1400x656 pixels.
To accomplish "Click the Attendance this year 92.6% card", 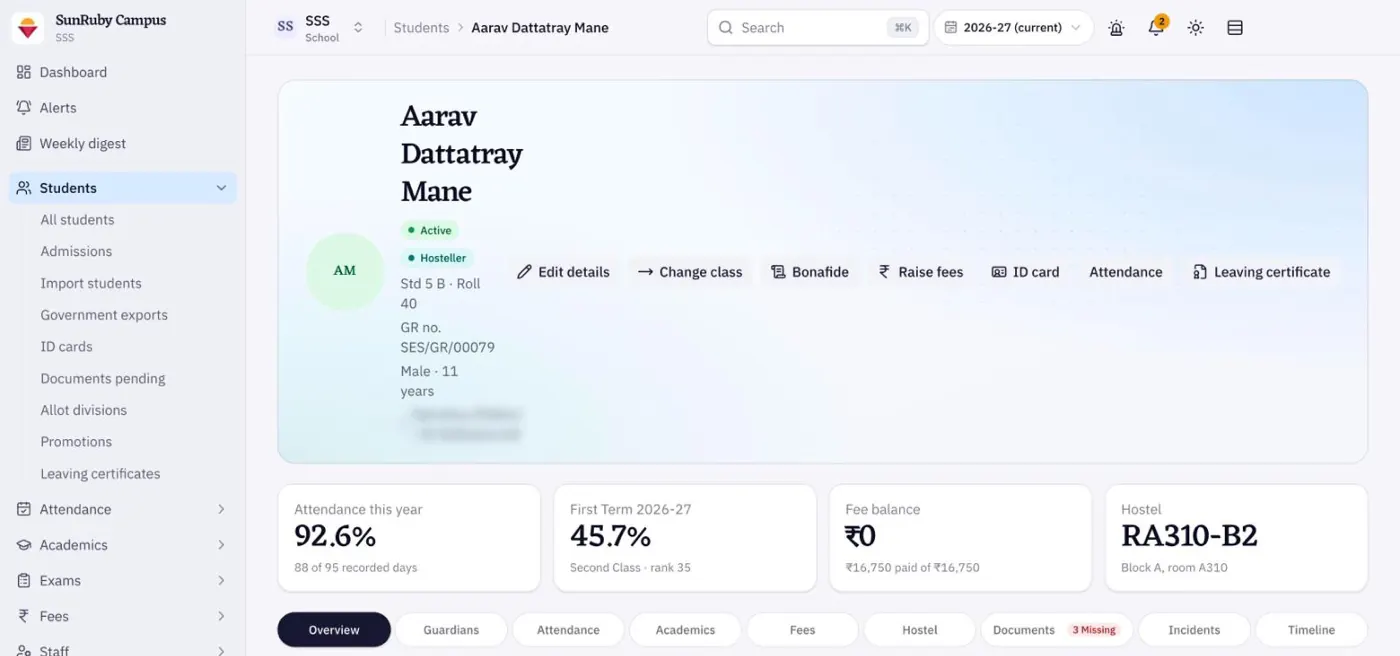I will (409, 538).
